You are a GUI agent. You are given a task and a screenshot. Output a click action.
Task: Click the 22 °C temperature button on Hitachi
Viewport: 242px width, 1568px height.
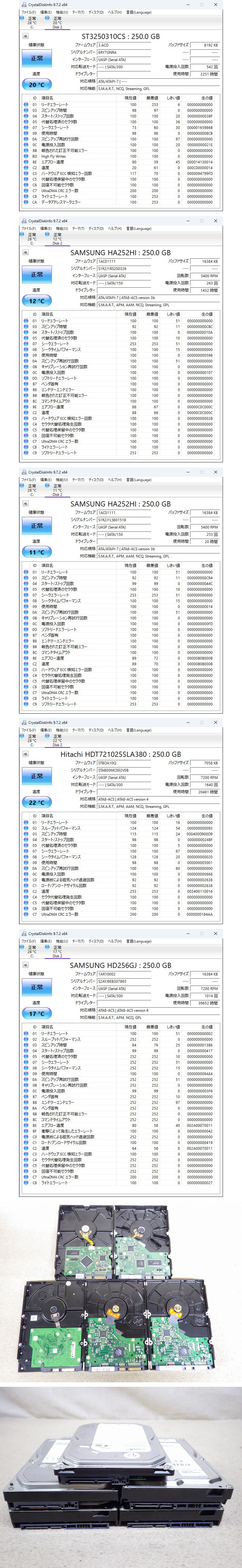[37, 802]
